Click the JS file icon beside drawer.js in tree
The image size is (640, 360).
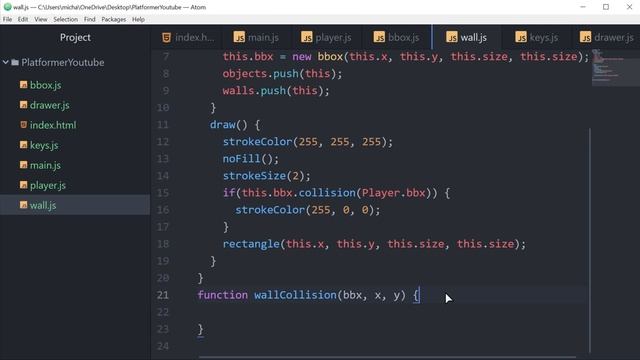click(x=23, y=104)
